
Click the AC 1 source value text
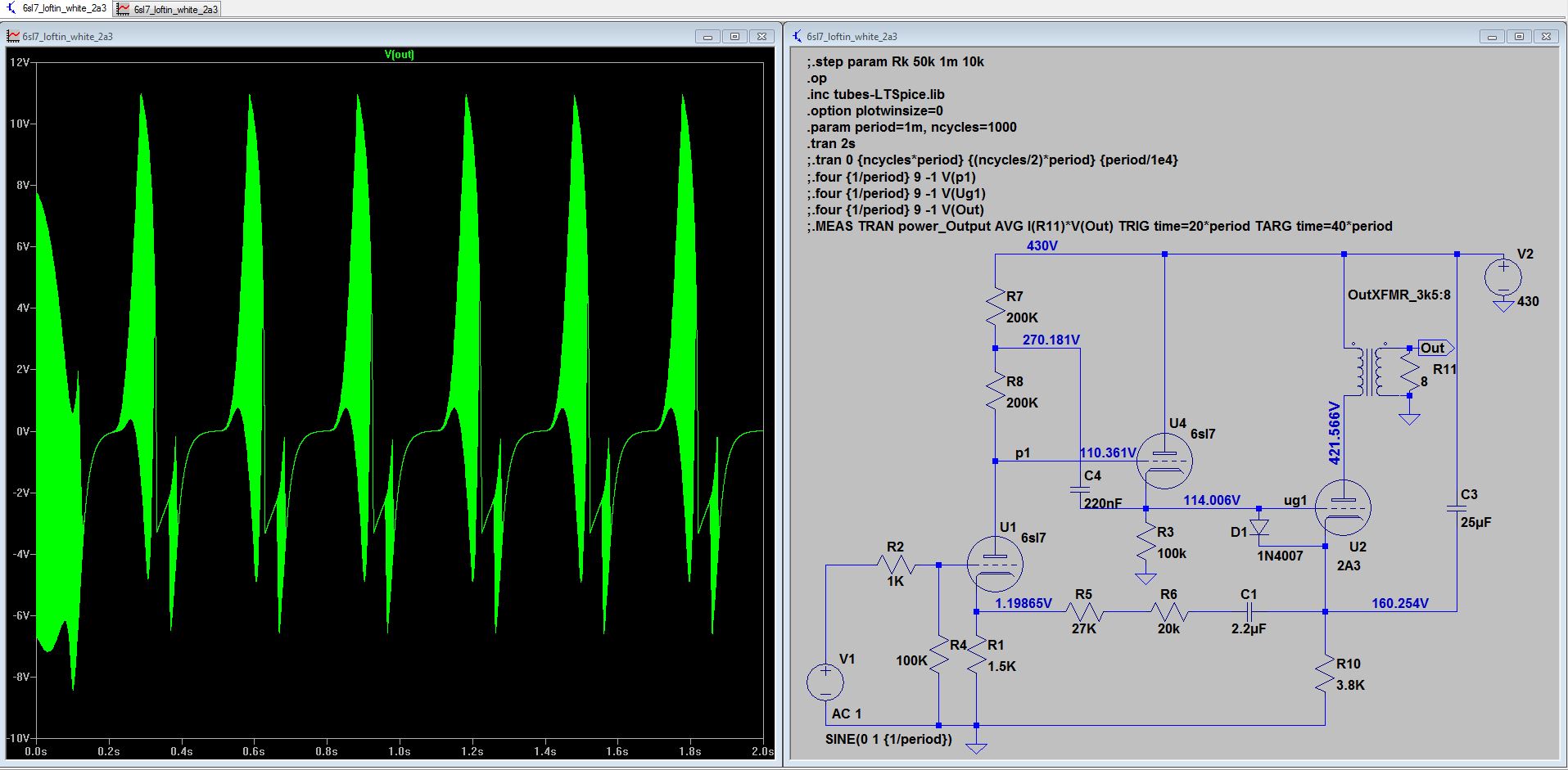(847, 714)
